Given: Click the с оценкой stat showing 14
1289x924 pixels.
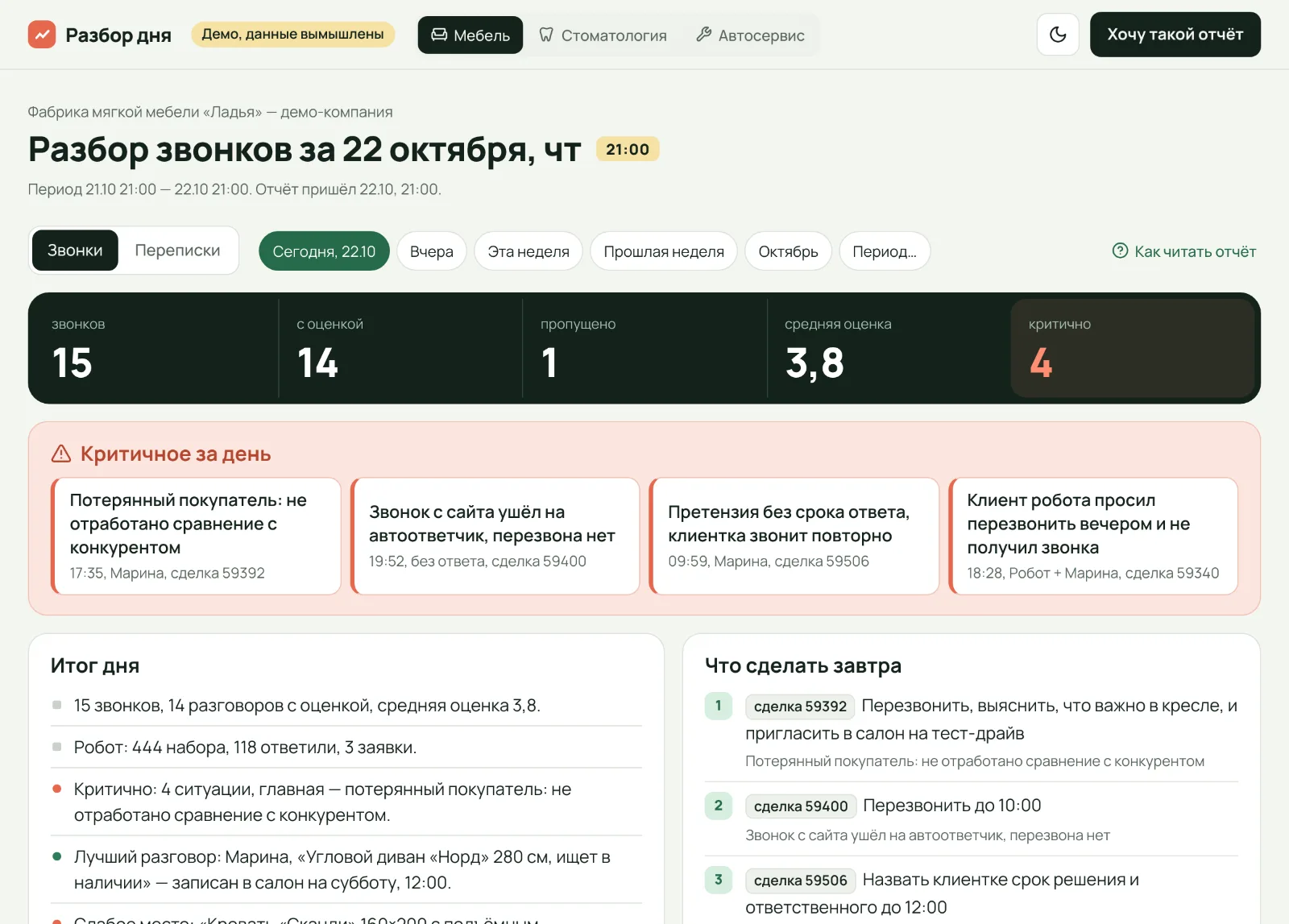Looking at the screenshot, I should click(x=400, y=348).
